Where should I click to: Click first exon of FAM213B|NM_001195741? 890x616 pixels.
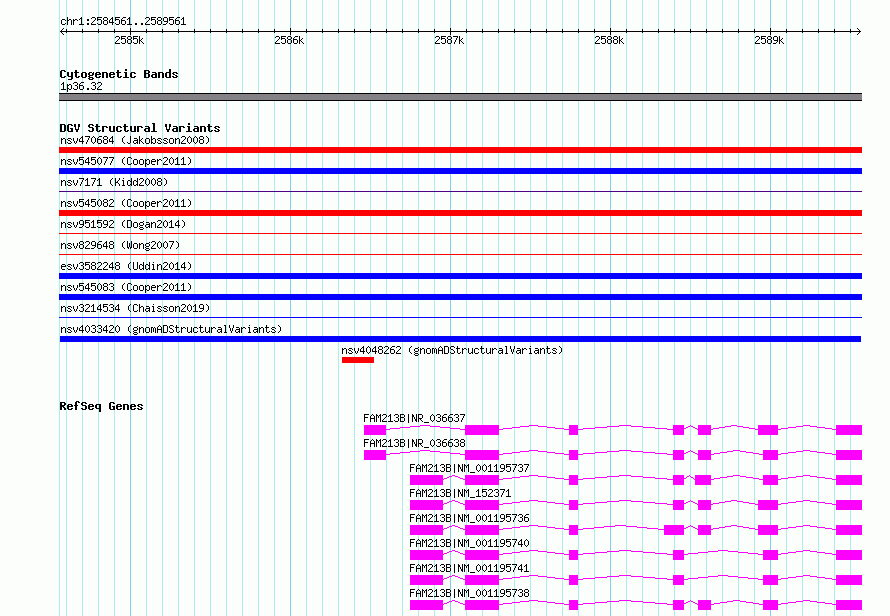(x=426, y=580)
